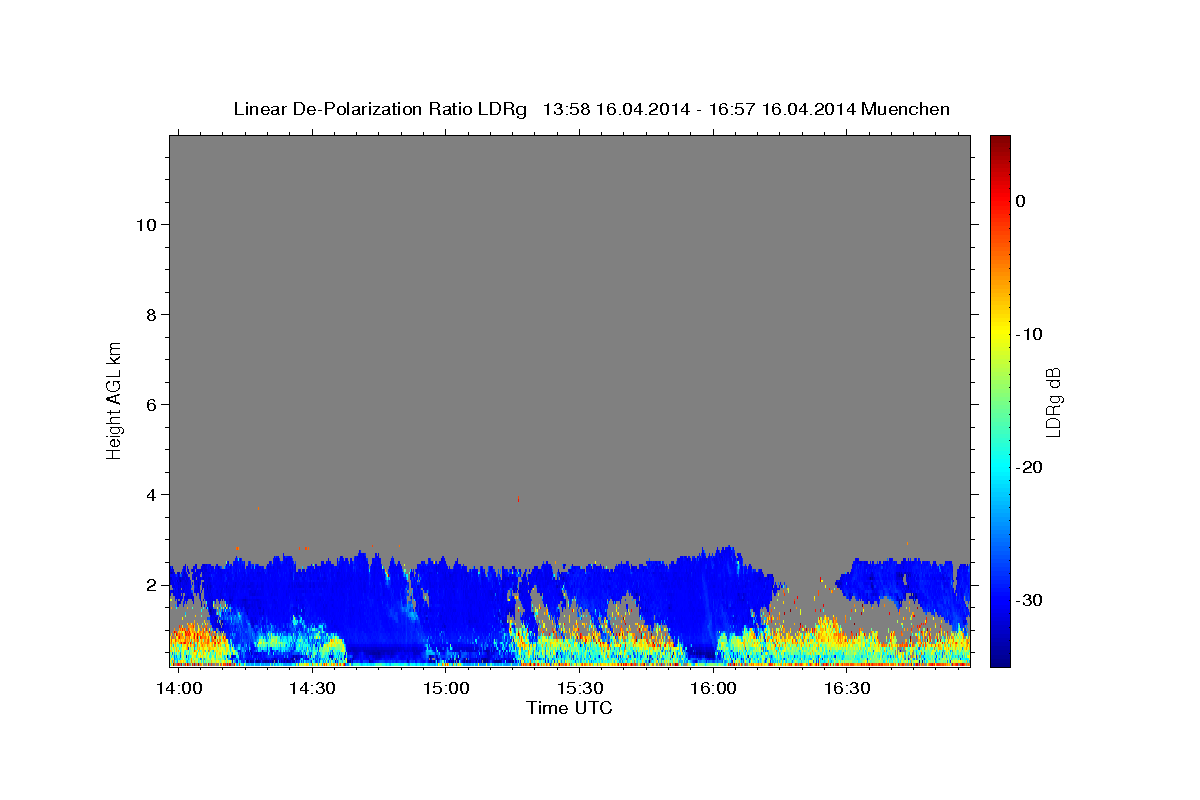This screenshot has width=1200, height=800.
Task: Click the height tick label 4
Action: tap(152, 494)
